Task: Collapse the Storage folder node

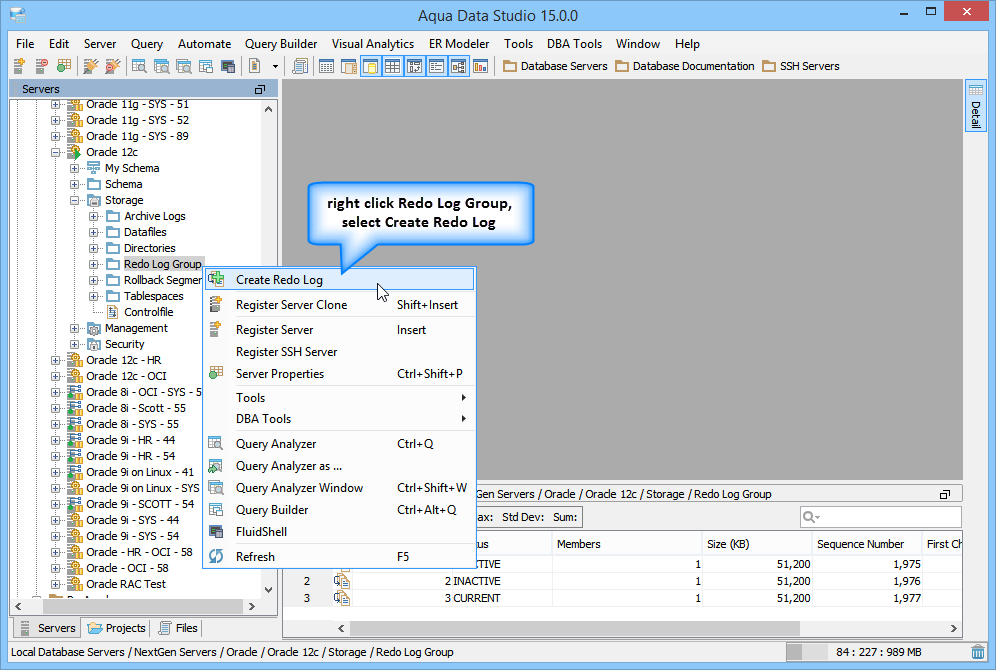Action: 75,200
